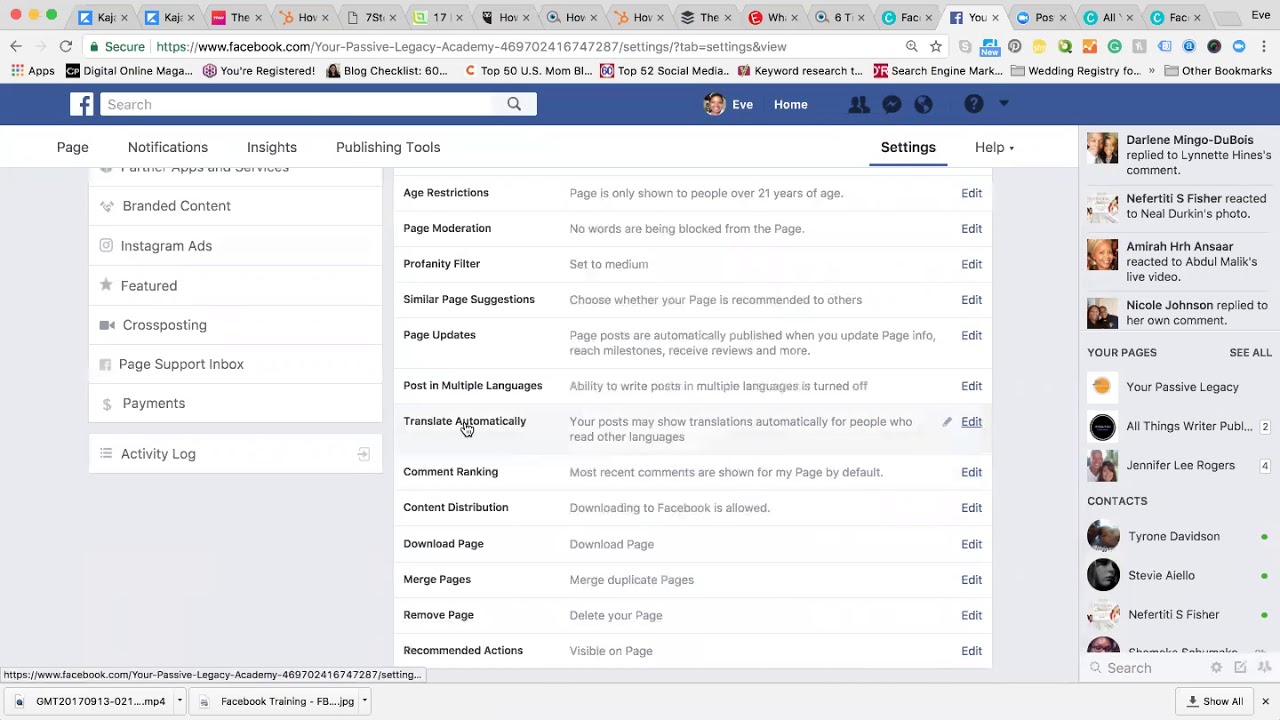Select the Settings tab
Viewport: 1280px width, 720px height.
[908, 147]
